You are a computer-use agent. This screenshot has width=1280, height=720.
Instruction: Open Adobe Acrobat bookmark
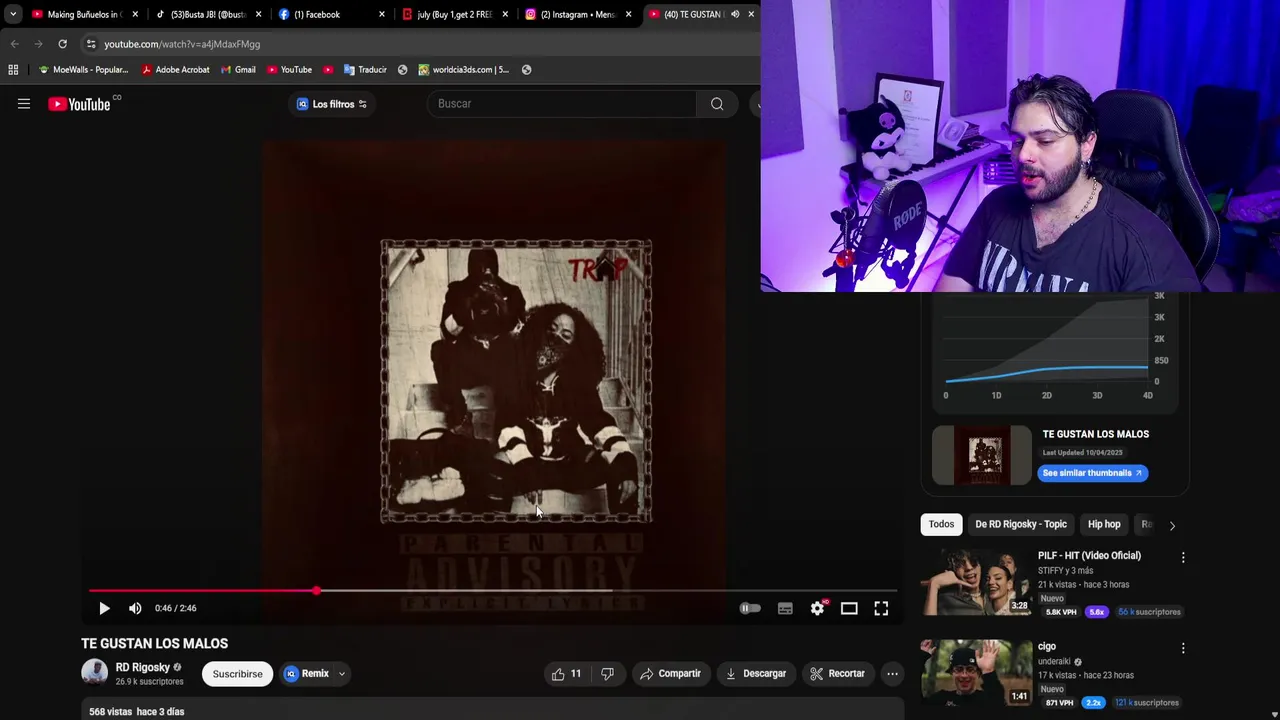[x=175, y=70]
